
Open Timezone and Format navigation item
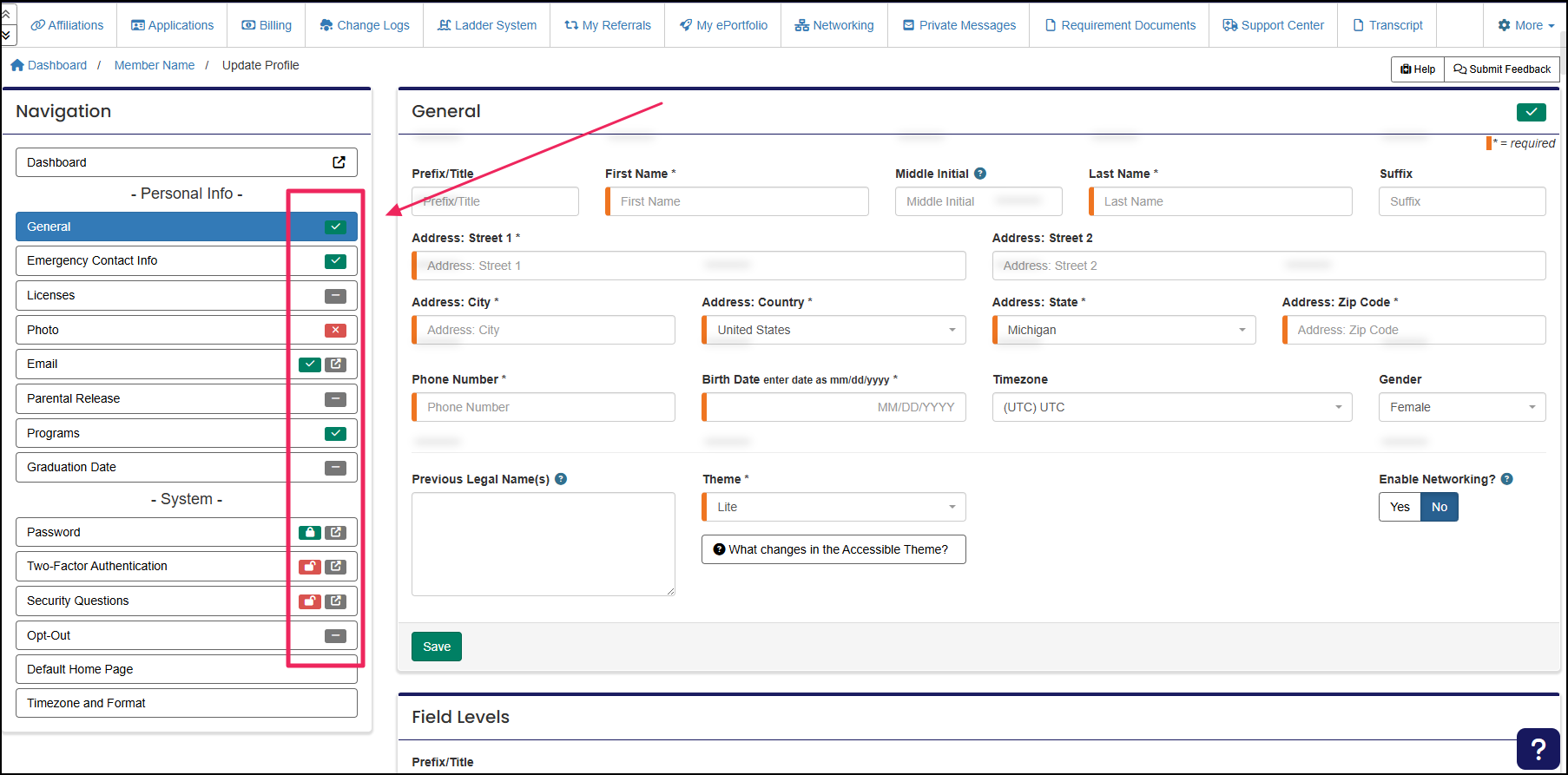click(187, 703)
